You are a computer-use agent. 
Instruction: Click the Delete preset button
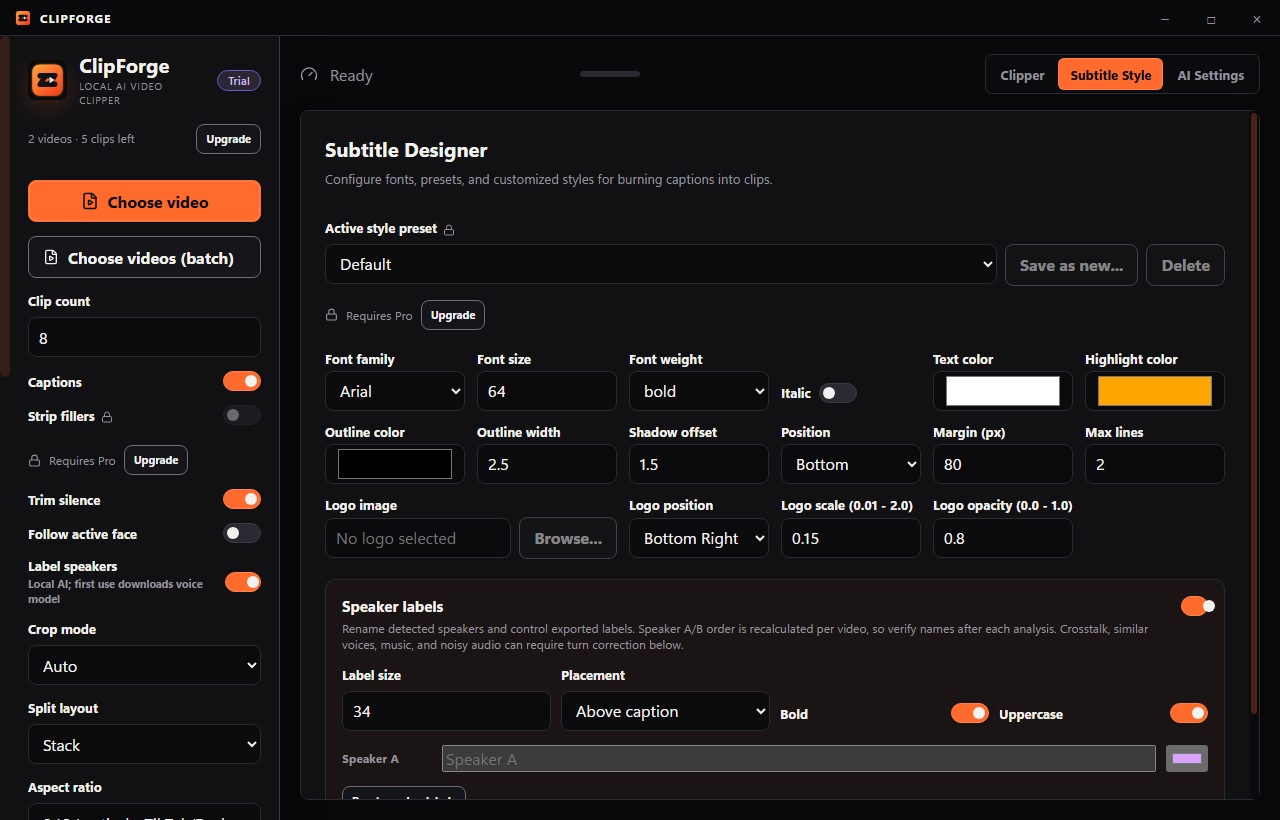pyautogui.click(x=1185, y=265)
